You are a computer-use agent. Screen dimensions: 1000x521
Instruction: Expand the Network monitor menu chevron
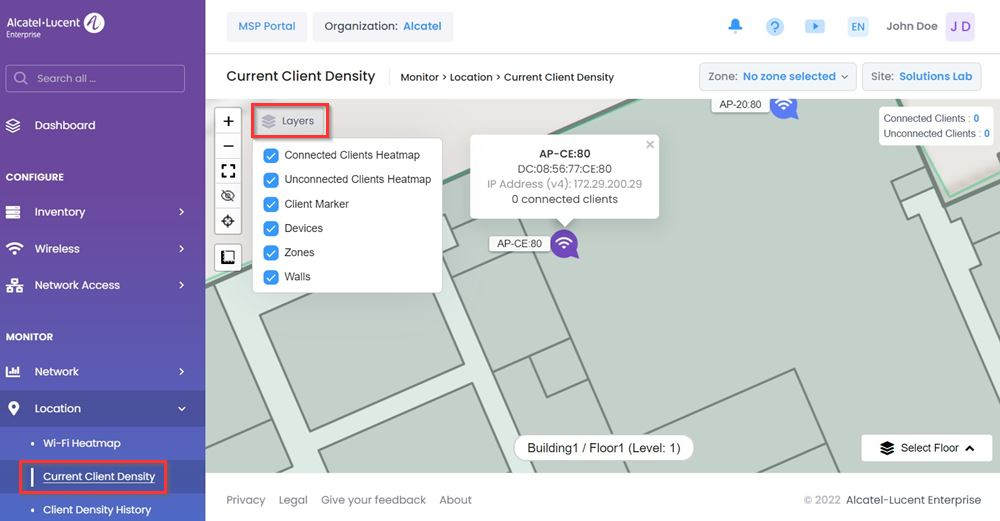point(182,371)
